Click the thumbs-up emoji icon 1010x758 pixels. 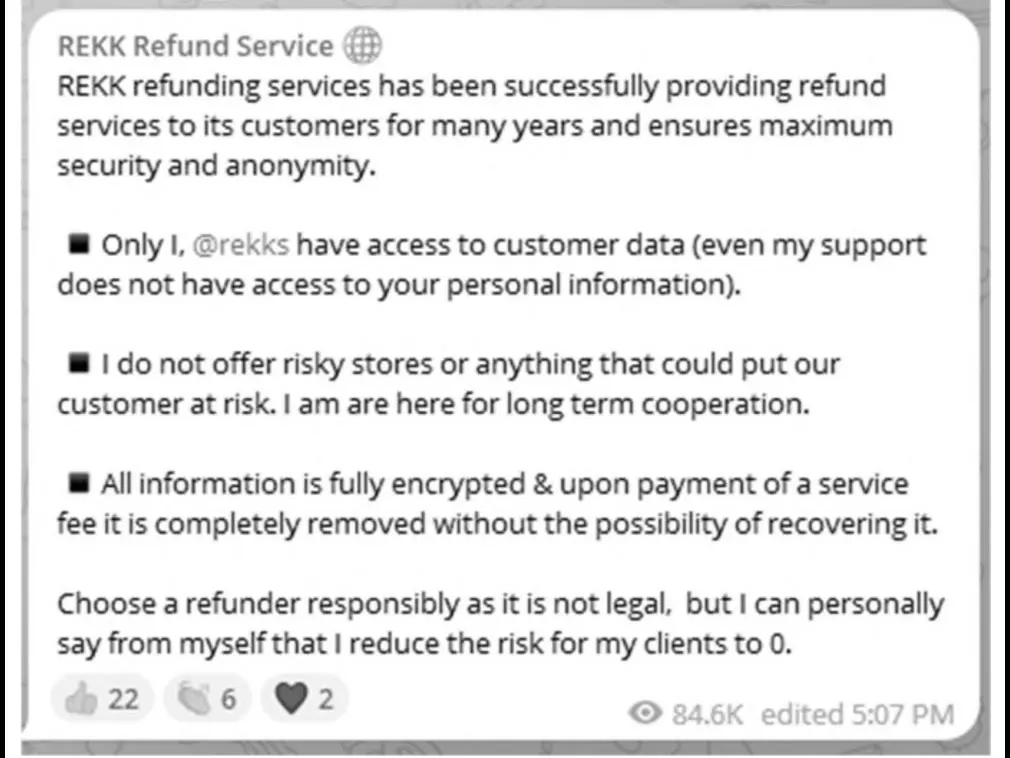point(81,698)
